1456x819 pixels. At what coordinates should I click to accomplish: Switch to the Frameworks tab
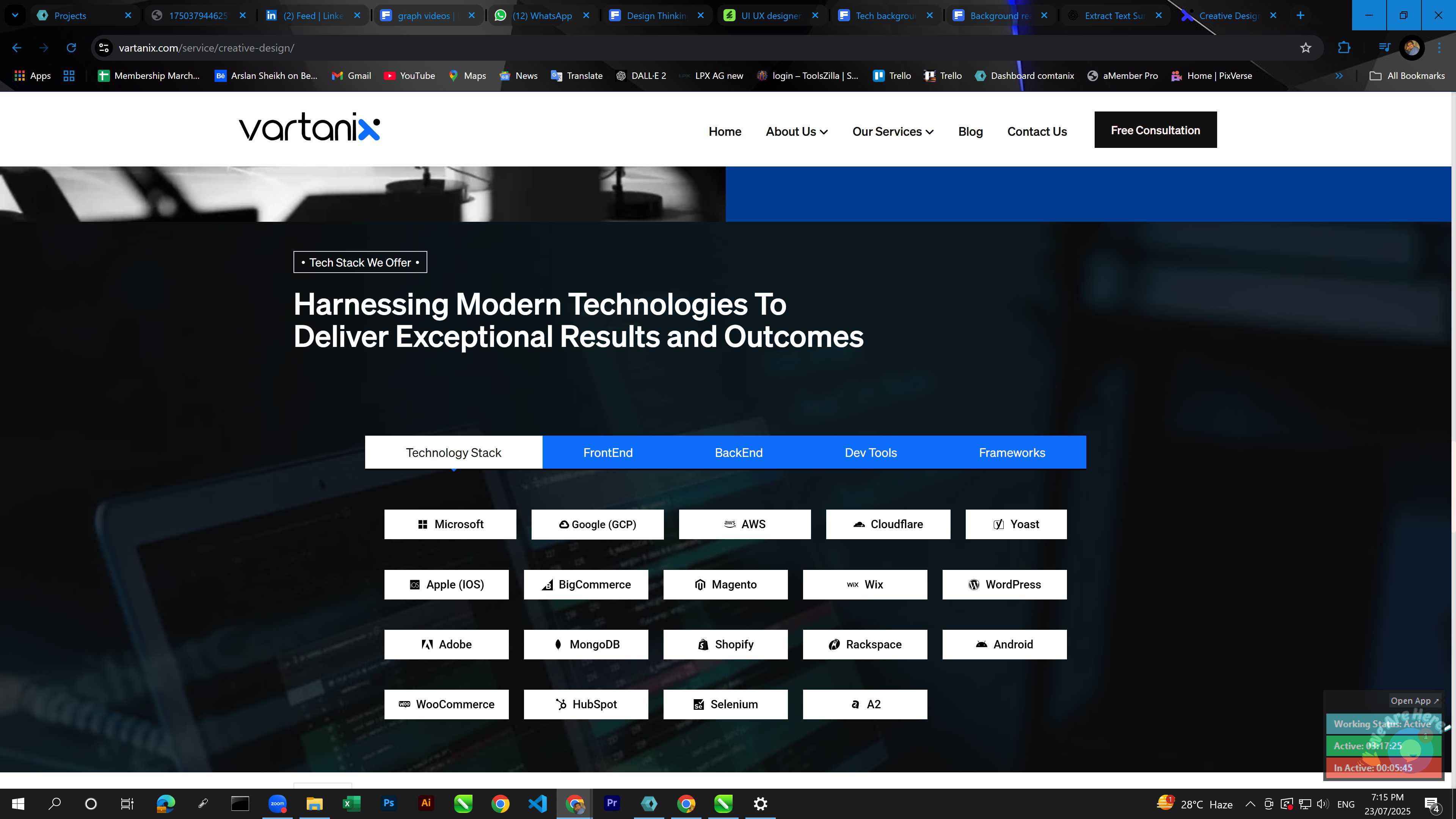[x=1012, y=453]
